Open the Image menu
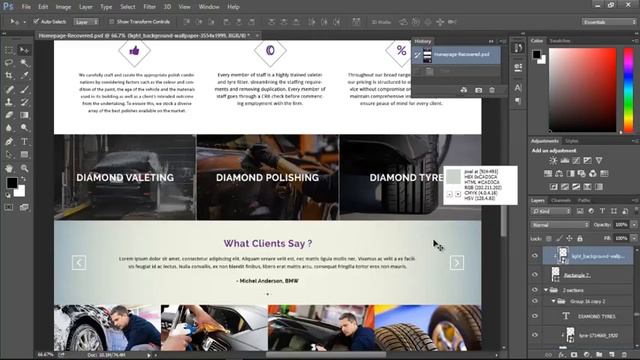This screenshot has width=640, height=360. pos(63,7)
